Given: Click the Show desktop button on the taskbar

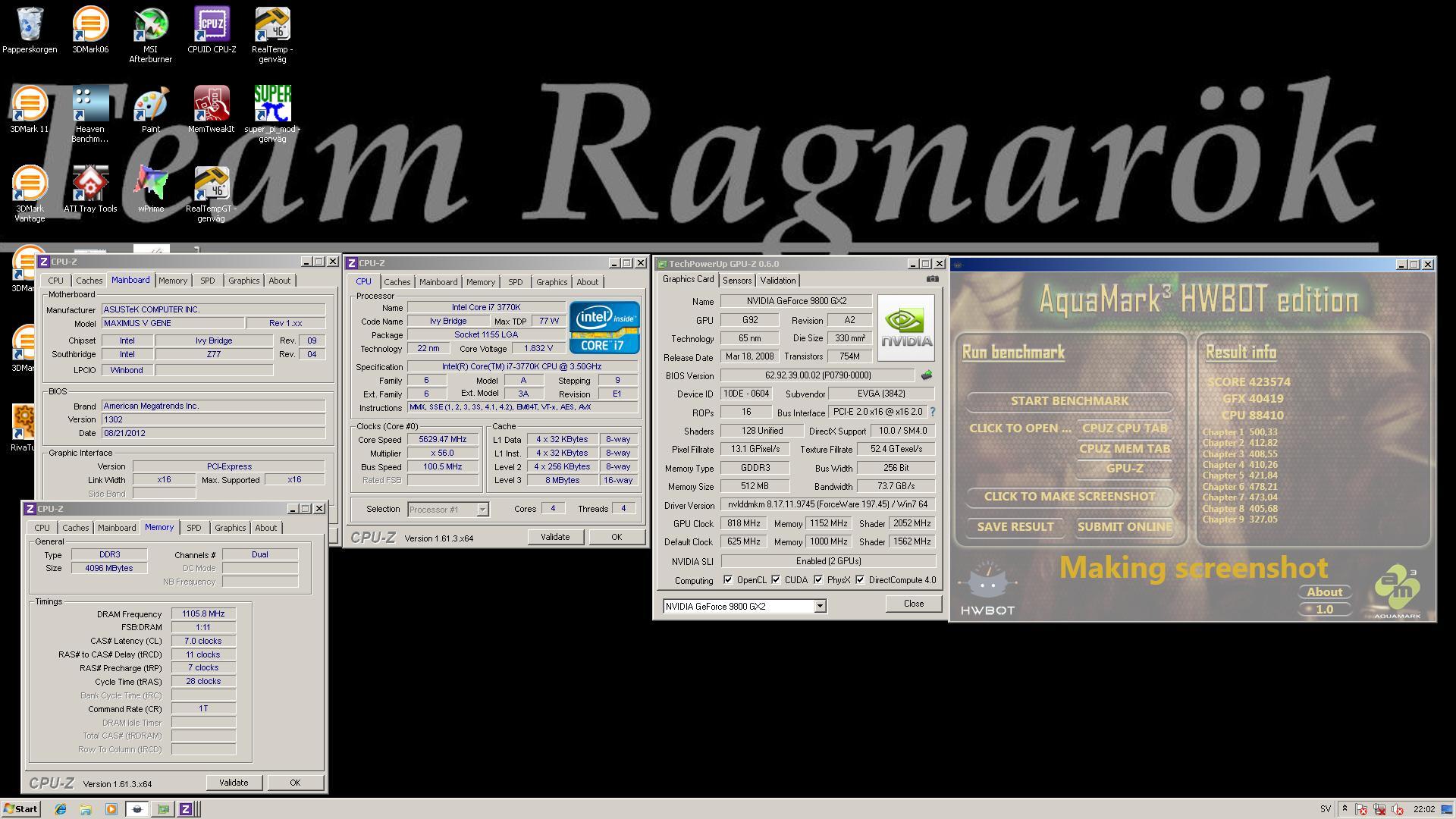Looking at the screenshot, I should click(x=1448, y=809).
